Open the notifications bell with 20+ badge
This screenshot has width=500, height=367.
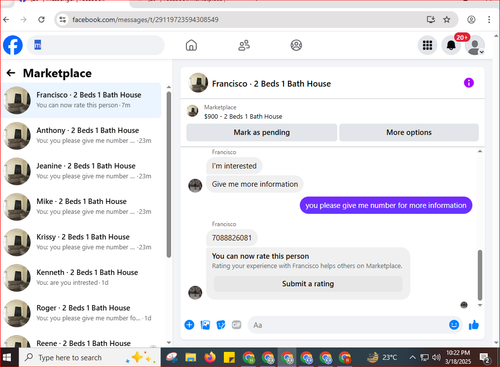coord(451,45)
